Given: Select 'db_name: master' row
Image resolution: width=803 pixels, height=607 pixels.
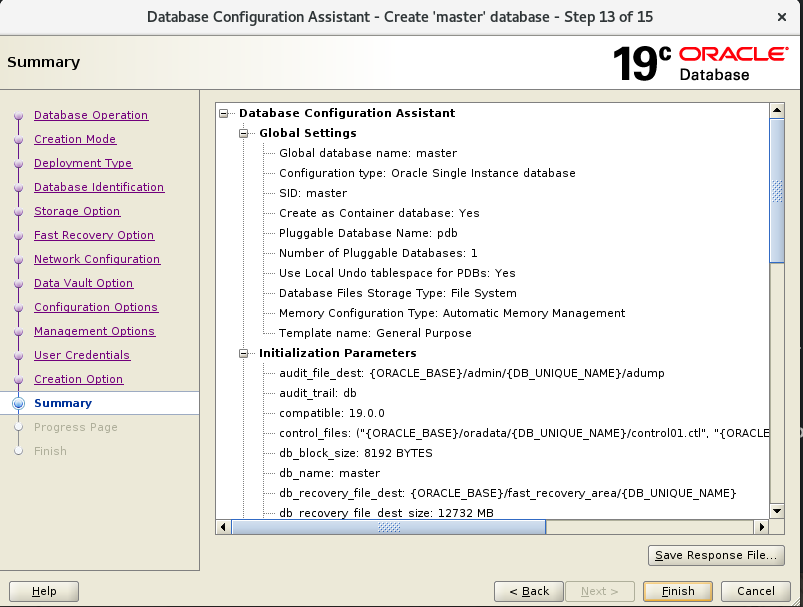Looking at the screenshot, I should pos(329,473).
